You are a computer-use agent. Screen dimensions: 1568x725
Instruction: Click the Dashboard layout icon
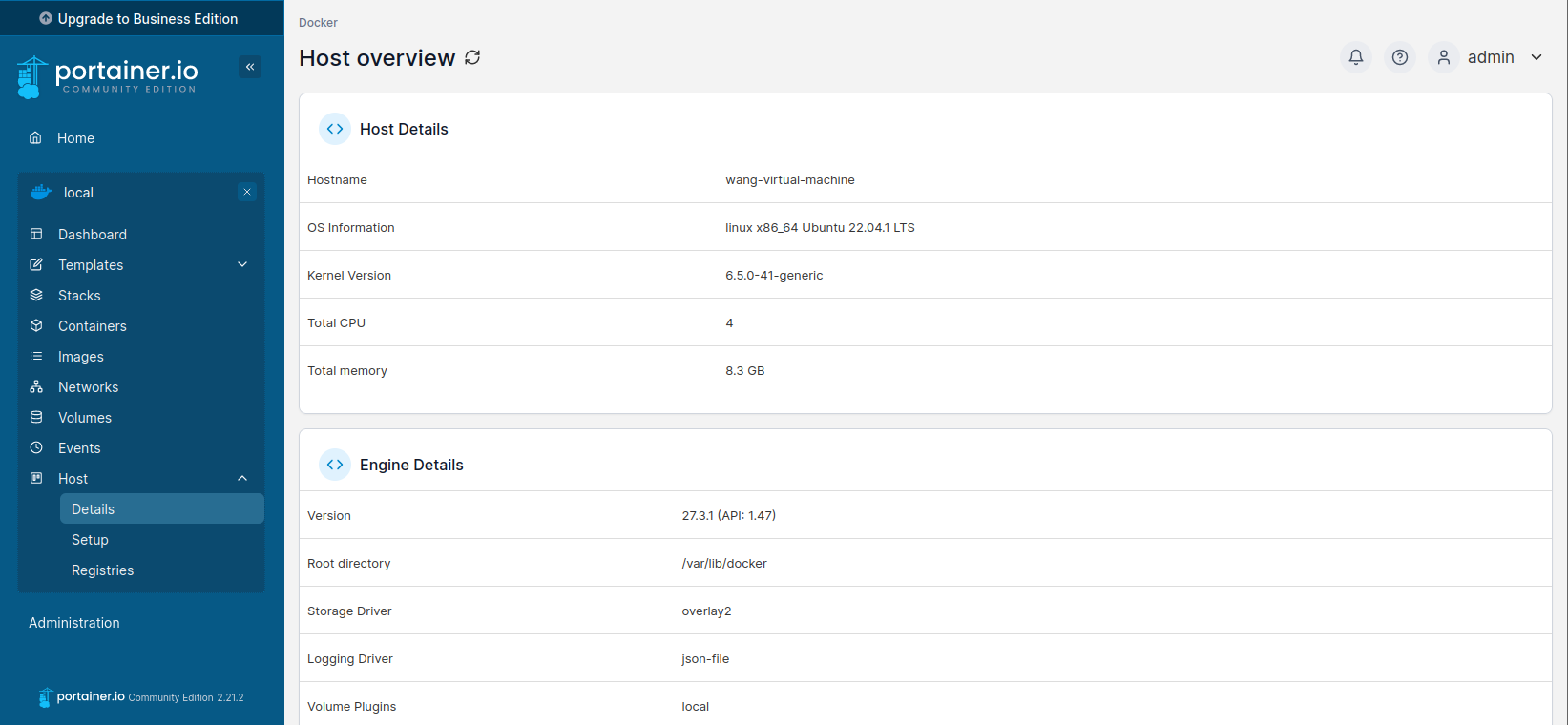[x=36, y=234]
